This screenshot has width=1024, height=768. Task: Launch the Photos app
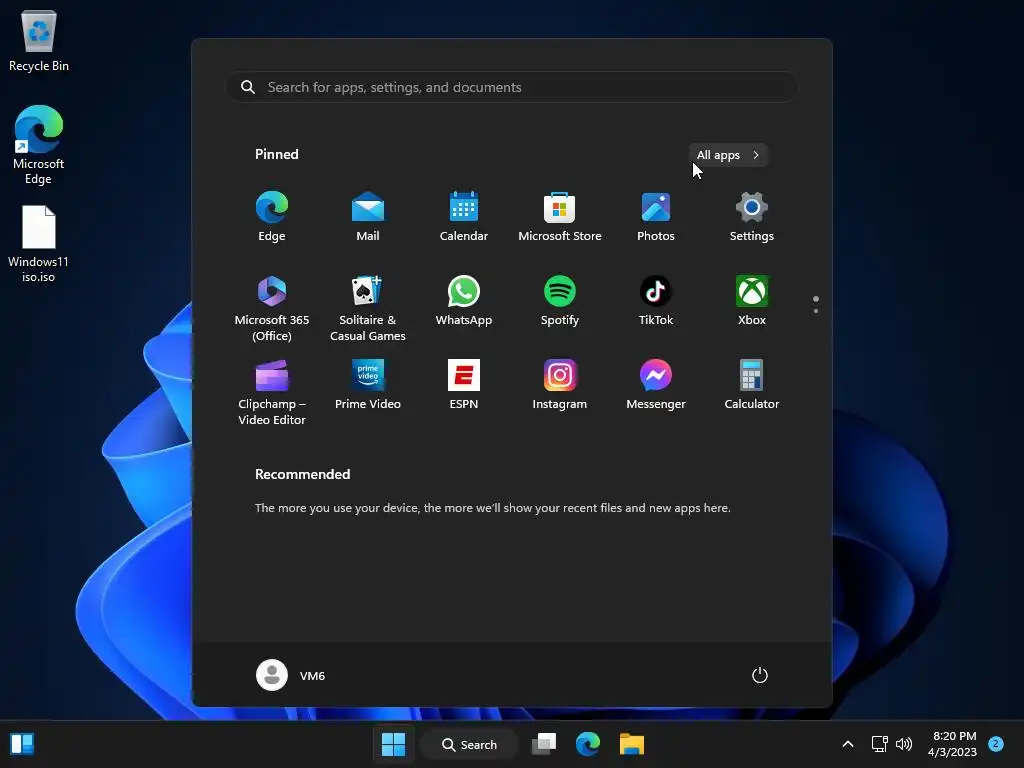coord(656,216)
